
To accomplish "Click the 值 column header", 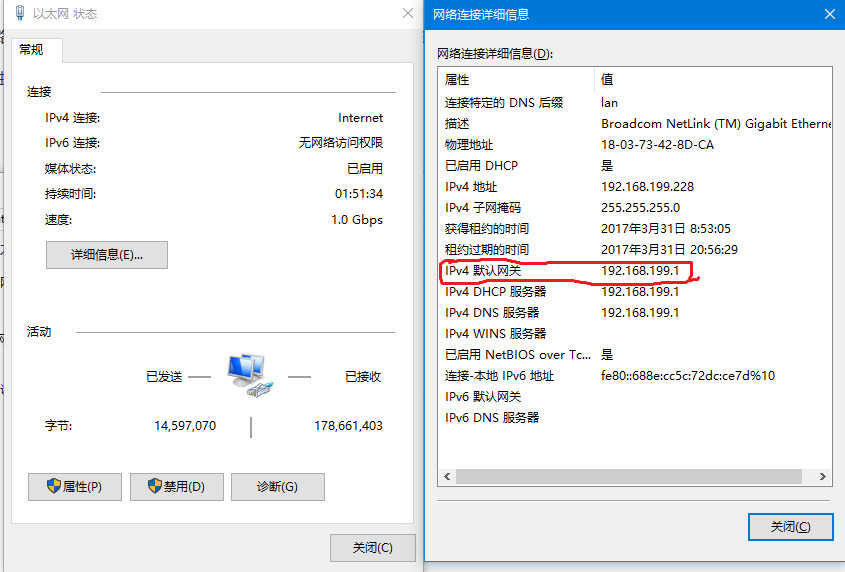I will (607, 80).
